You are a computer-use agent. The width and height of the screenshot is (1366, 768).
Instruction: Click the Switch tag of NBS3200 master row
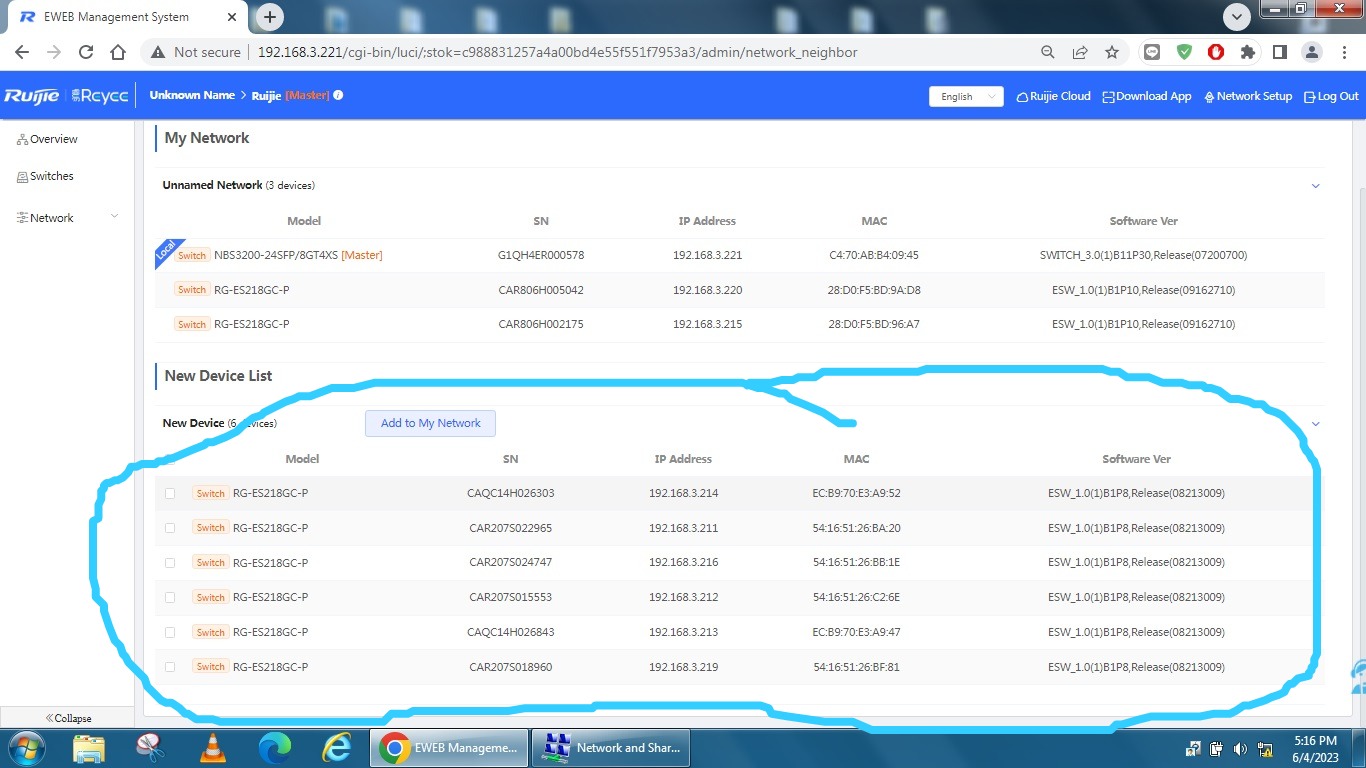192,255
